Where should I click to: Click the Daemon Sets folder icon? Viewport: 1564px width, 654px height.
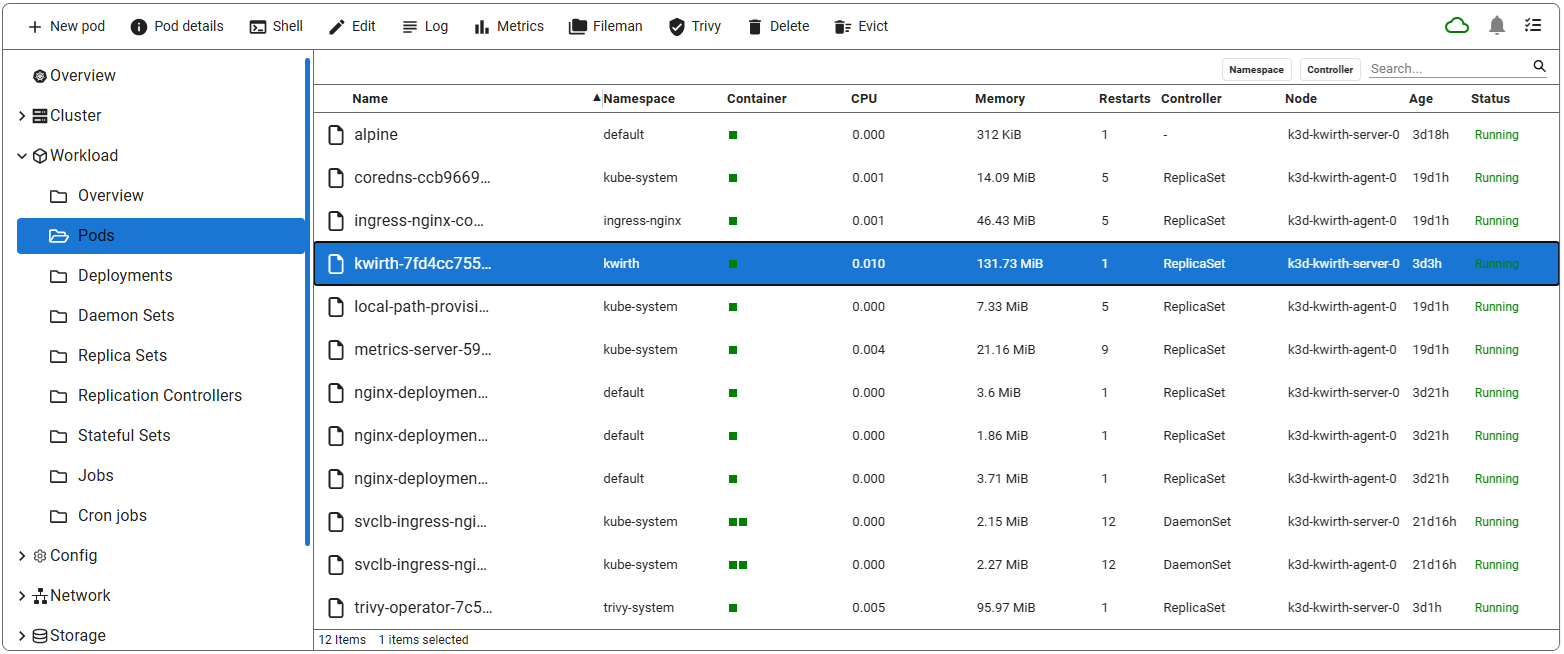tap(59, 316)
